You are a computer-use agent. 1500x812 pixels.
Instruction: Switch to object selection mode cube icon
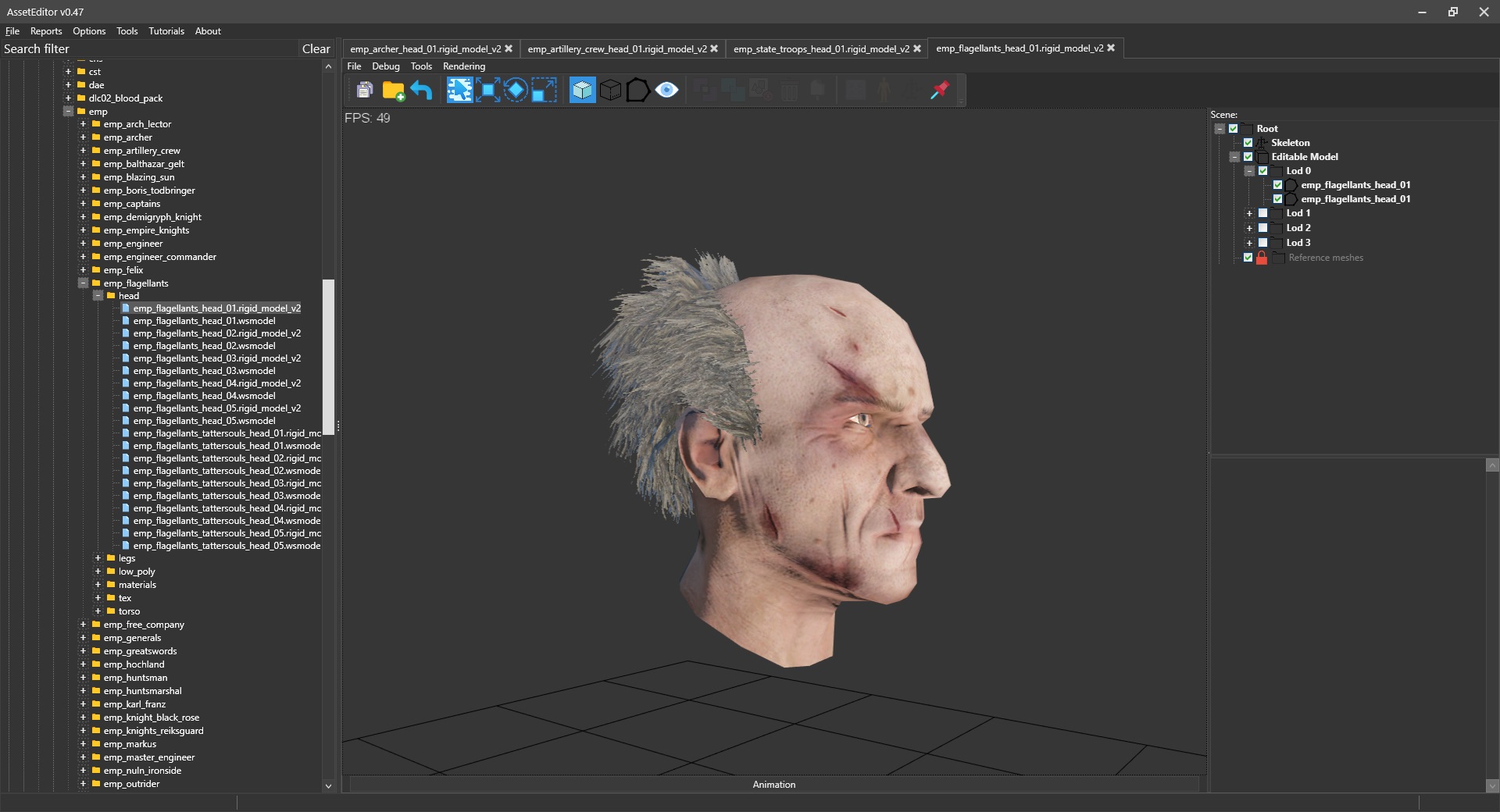pyautogui.click(x=582, y=91)
